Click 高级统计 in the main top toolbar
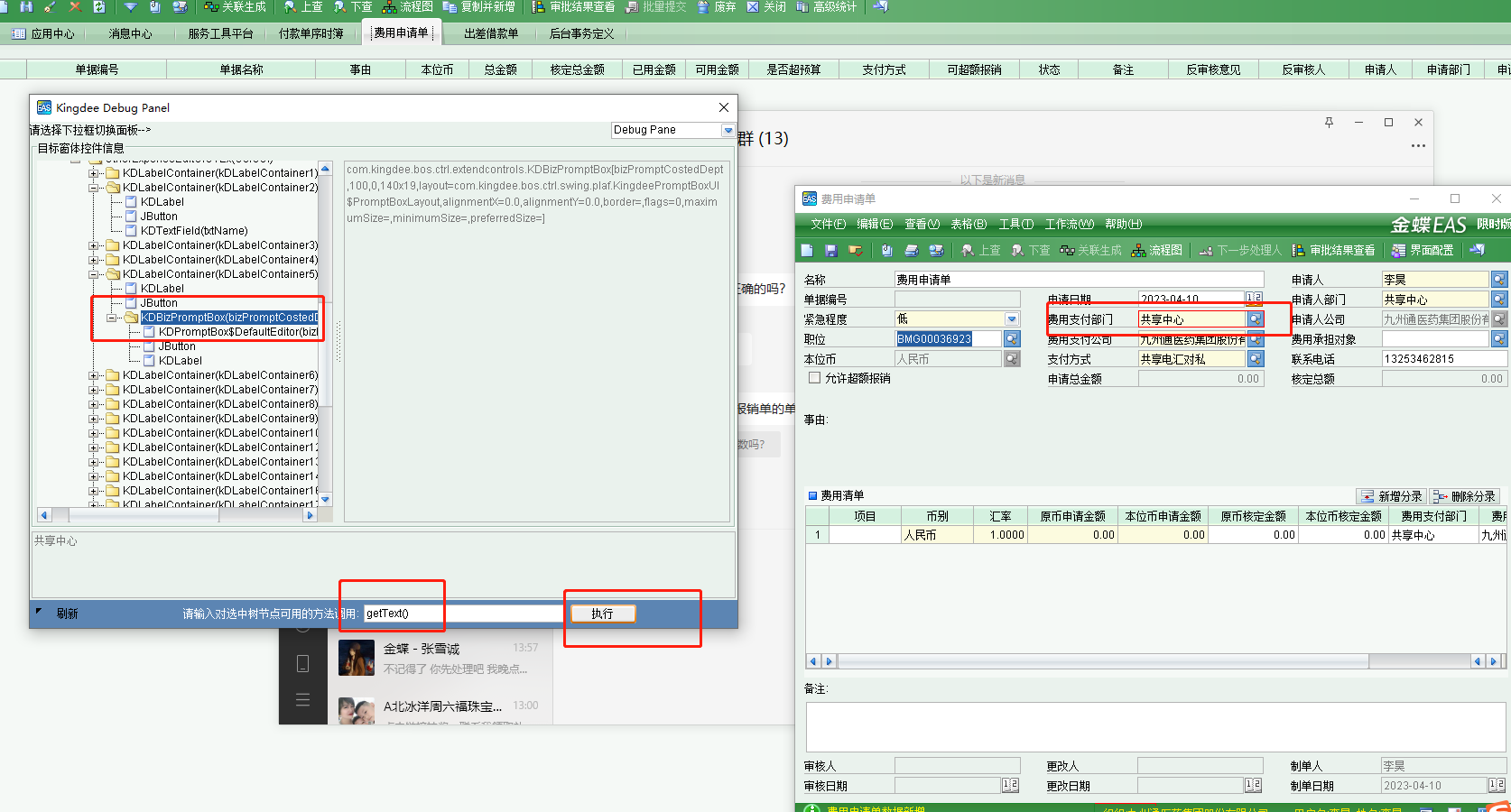The width and height of the screenshot is (1511, 812). tap(827, 6)
